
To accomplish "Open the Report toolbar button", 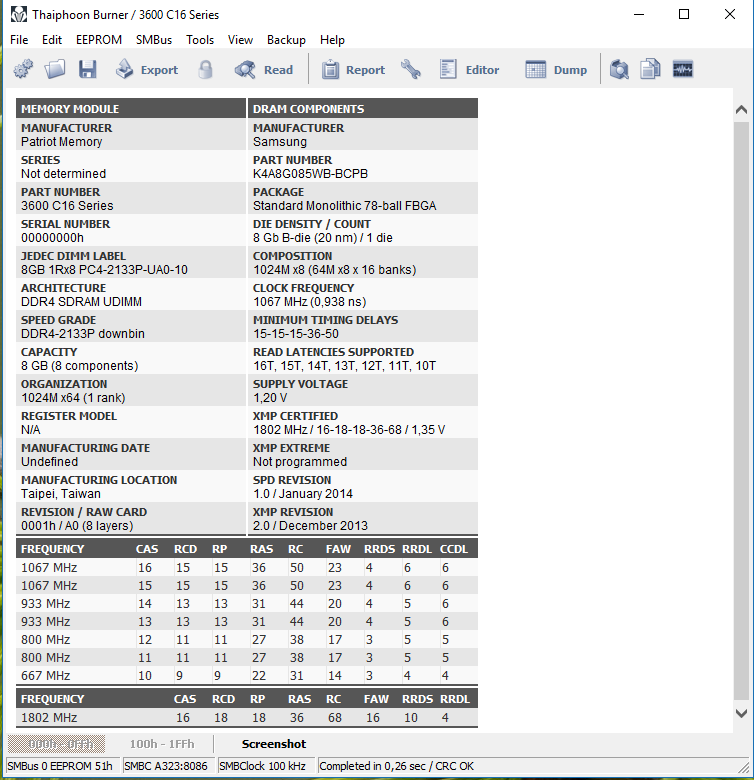I will tap(353, 69).
